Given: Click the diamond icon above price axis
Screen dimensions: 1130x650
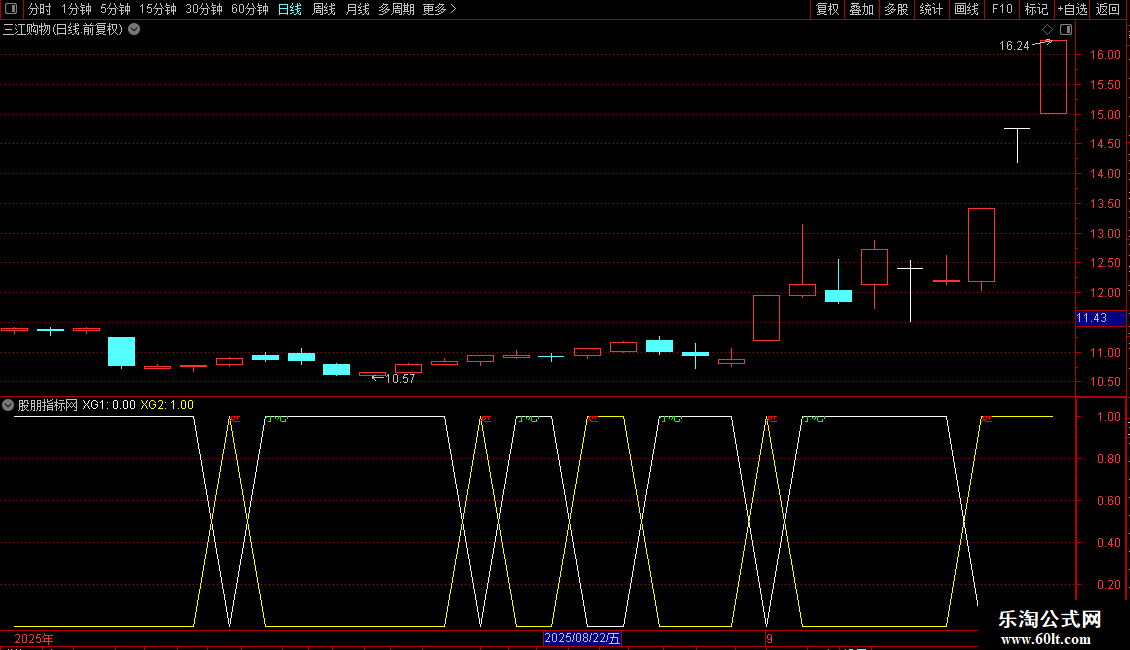Looking at the screenshot, I should tap(1047, 30).
